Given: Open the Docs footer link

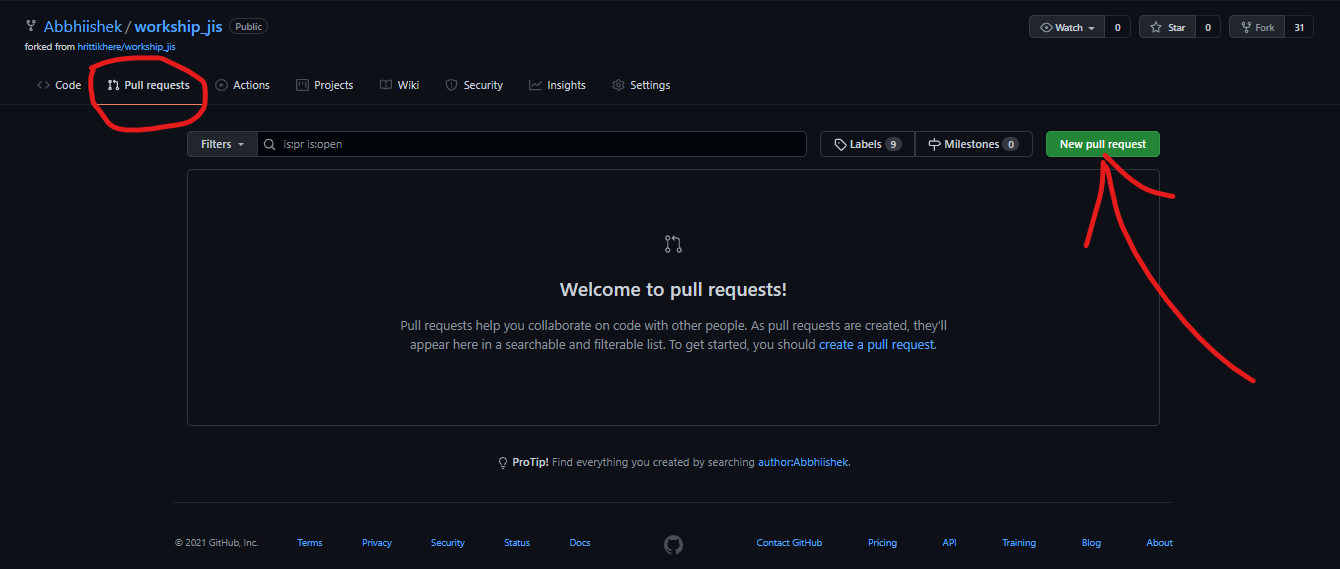Looking at the screenshot, I should click(580, 543).
